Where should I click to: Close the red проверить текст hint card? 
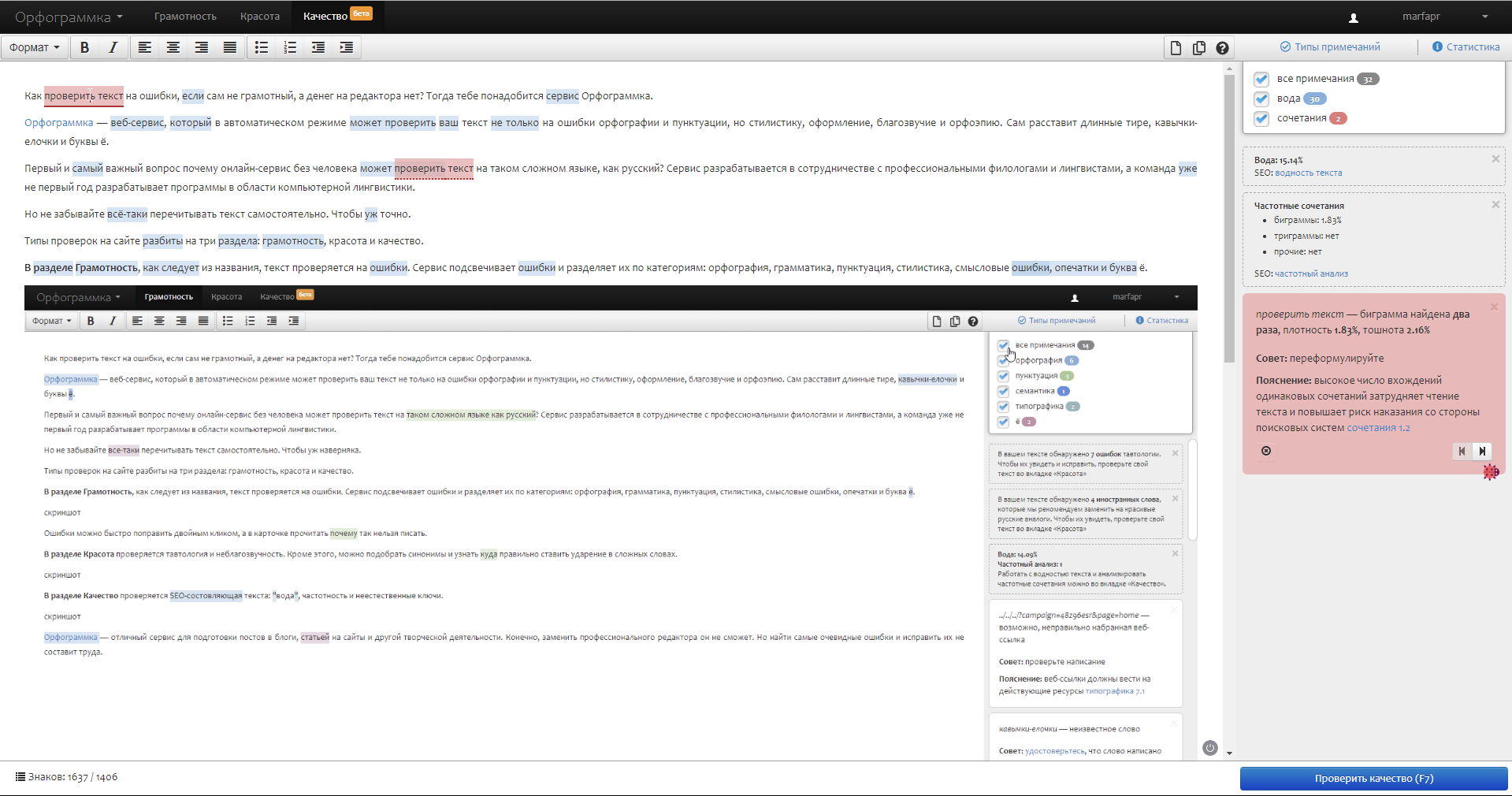[1494, 307]
